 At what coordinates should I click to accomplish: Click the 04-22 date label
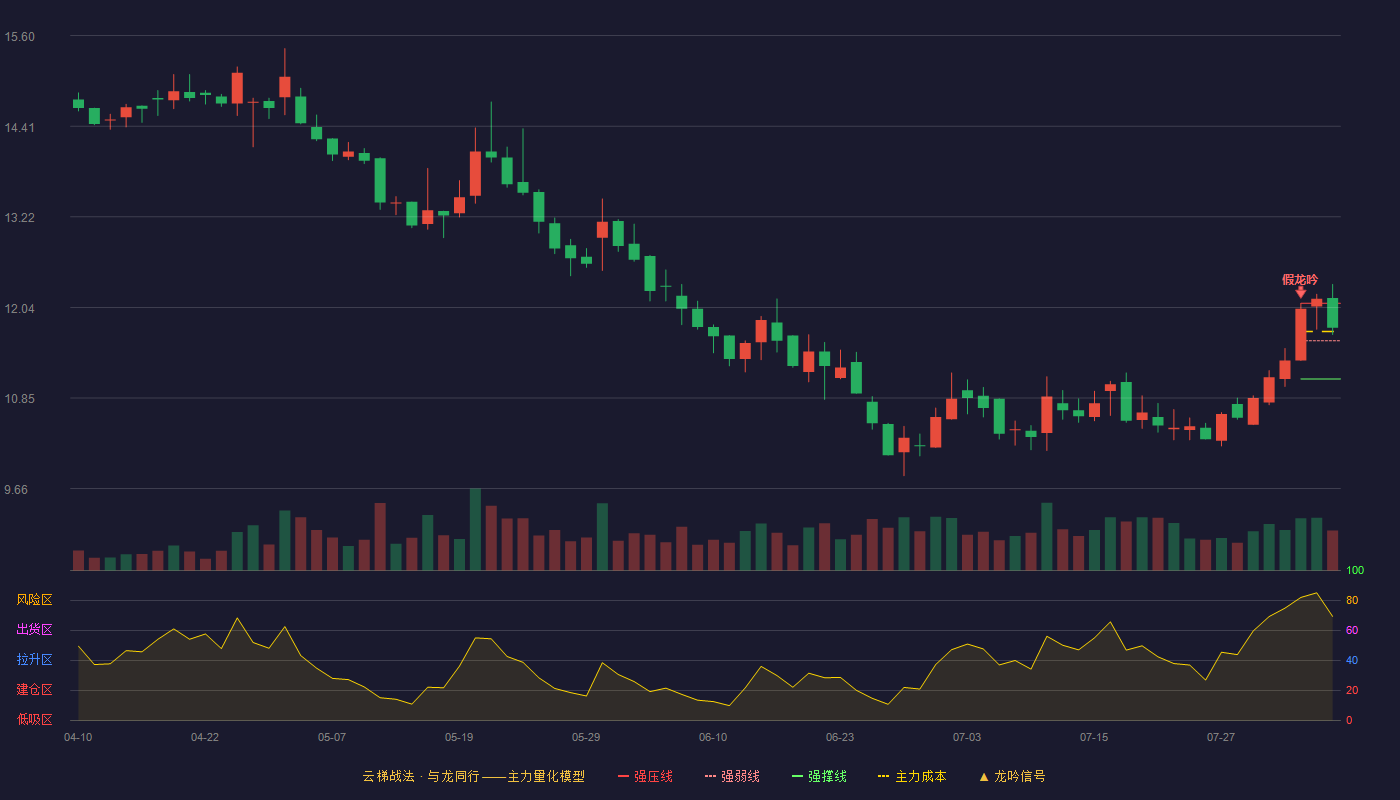(205, 737)
